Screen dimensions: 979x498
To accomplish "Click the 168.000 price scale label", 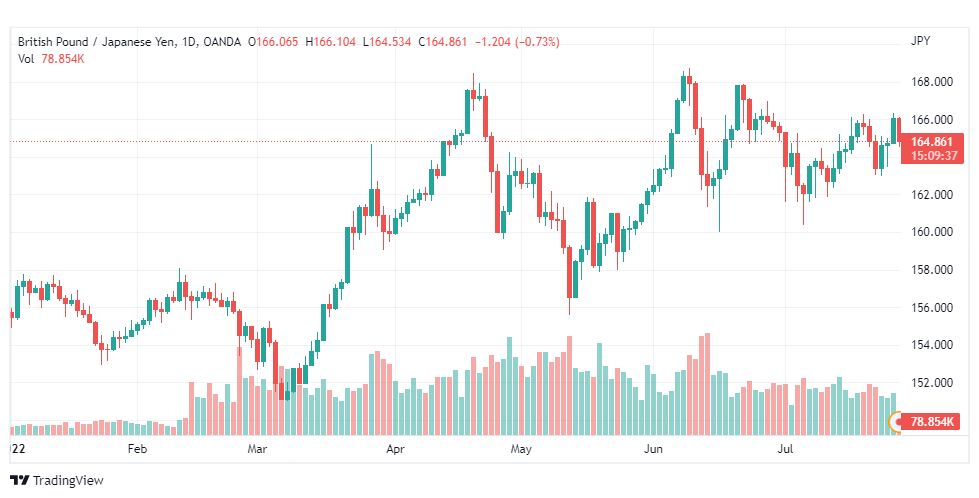I will pos(931,82).
